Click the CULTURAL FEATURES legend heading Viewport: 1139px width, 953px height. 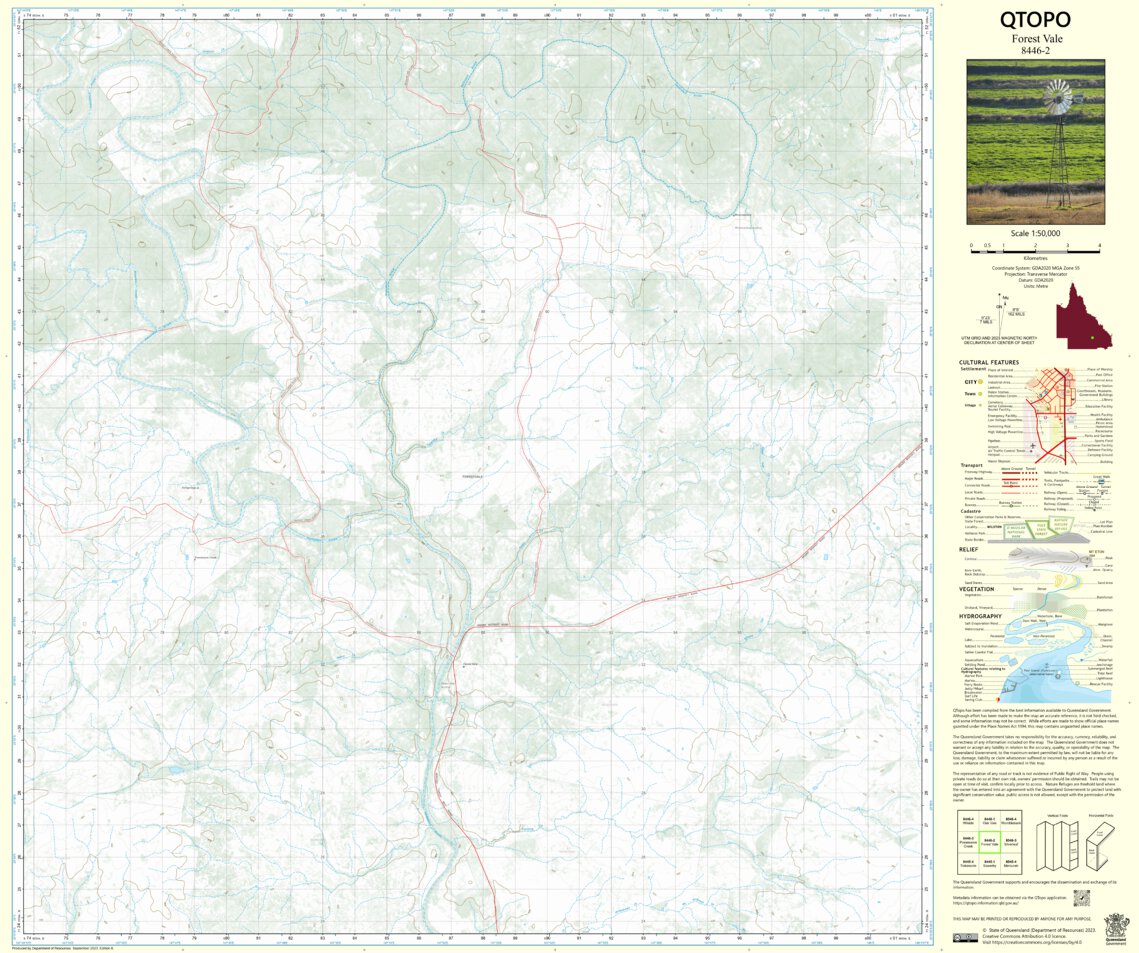pos(990,362)
